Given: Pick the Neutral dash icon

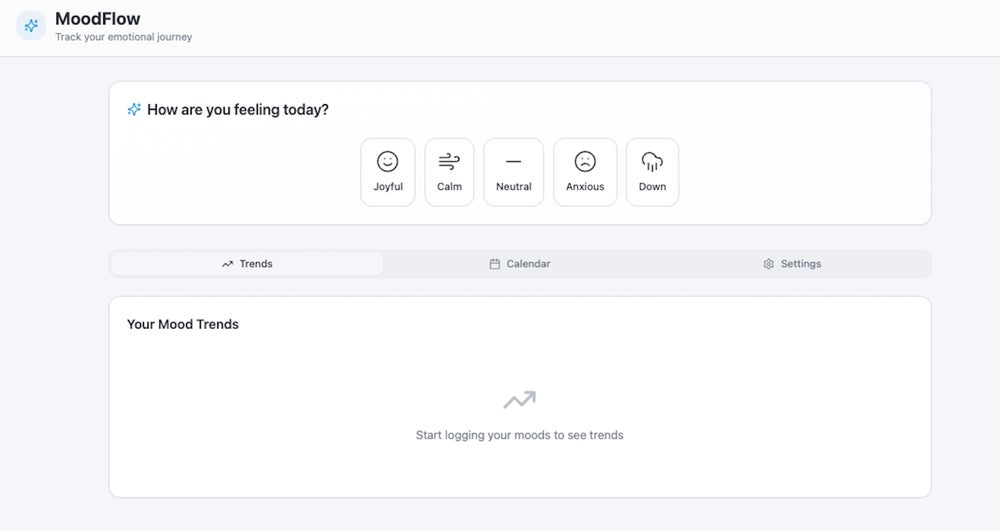Looking at the screenshot, I should [513, 161].
